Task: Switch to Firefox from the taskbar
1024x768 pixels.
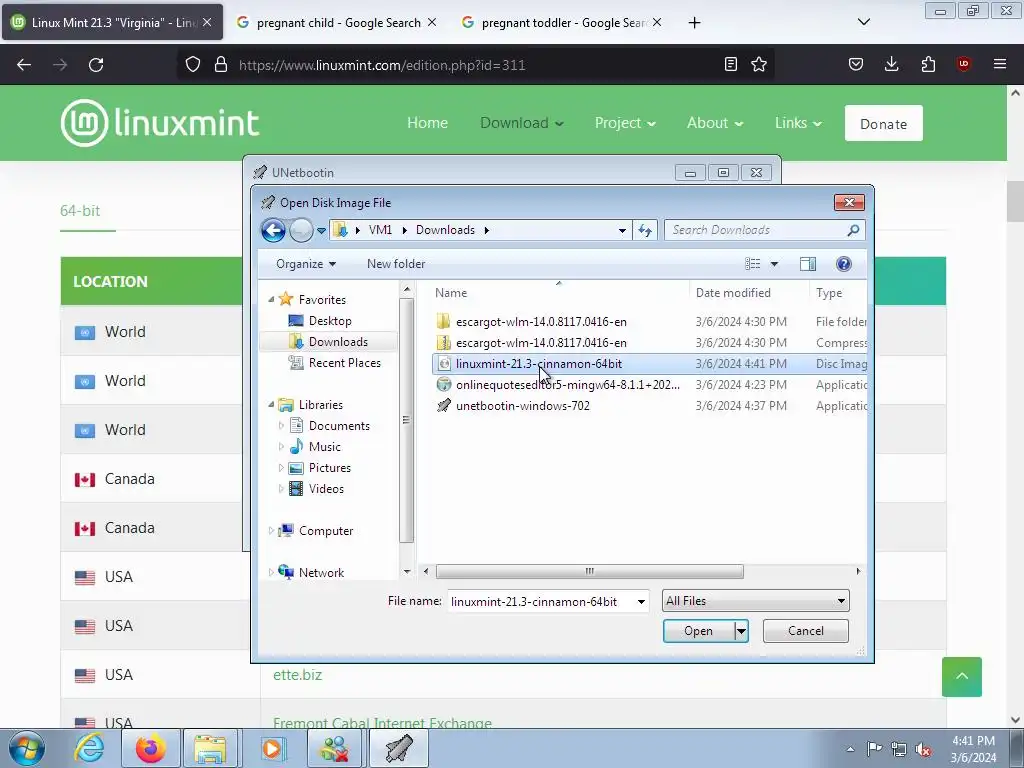Action: (x=150, y=748)
